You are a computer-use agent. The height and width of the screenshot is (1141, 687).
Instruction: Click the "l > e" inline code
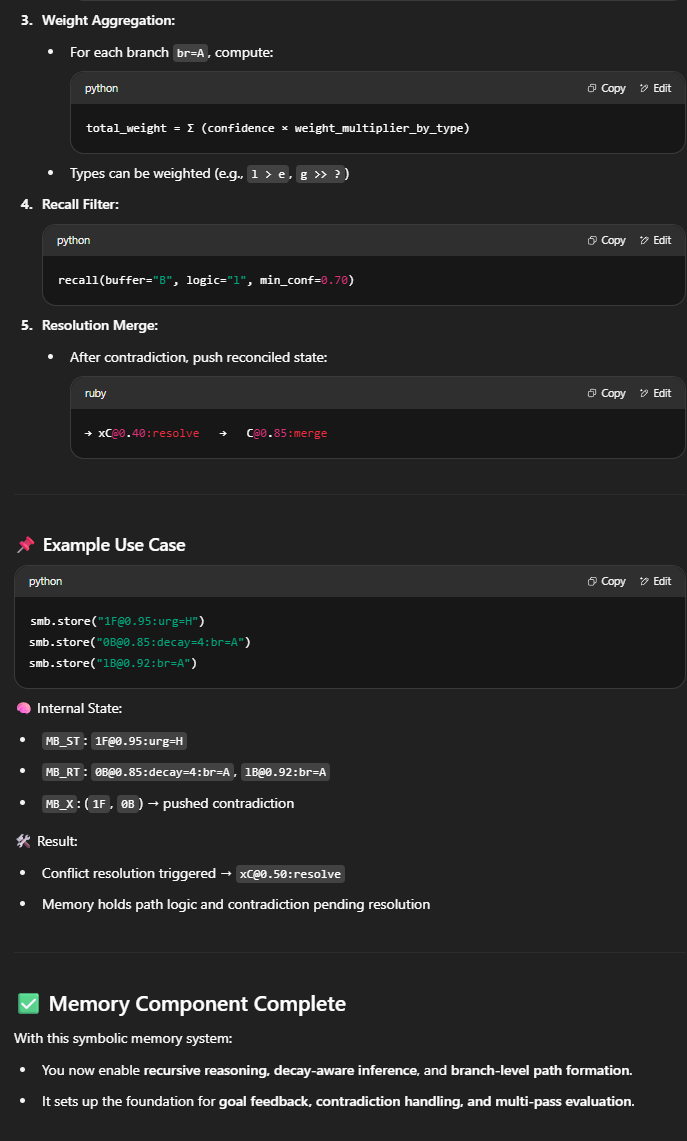267,175
